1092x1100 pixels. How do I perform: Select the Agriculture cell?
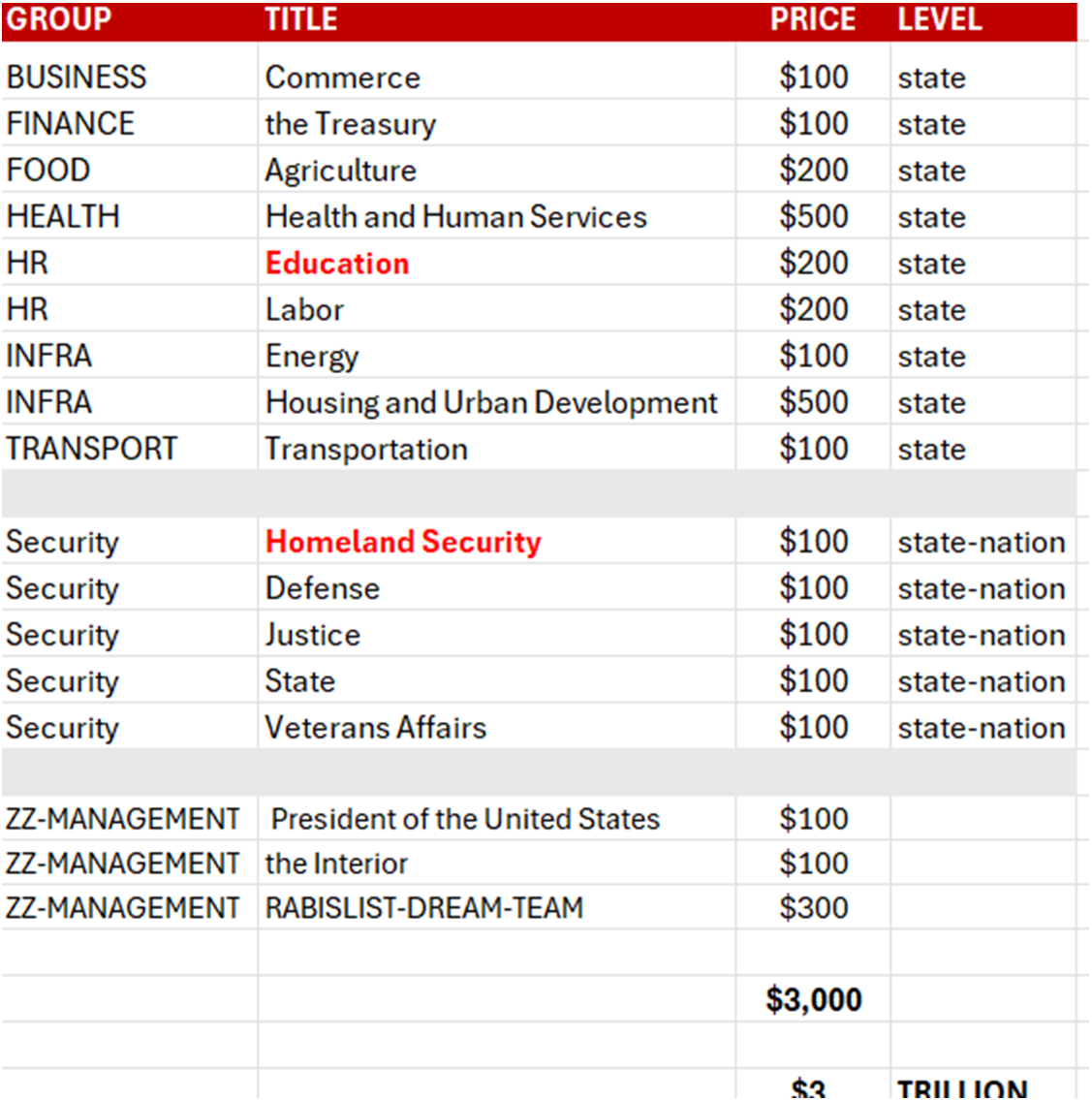pos(341,171)
